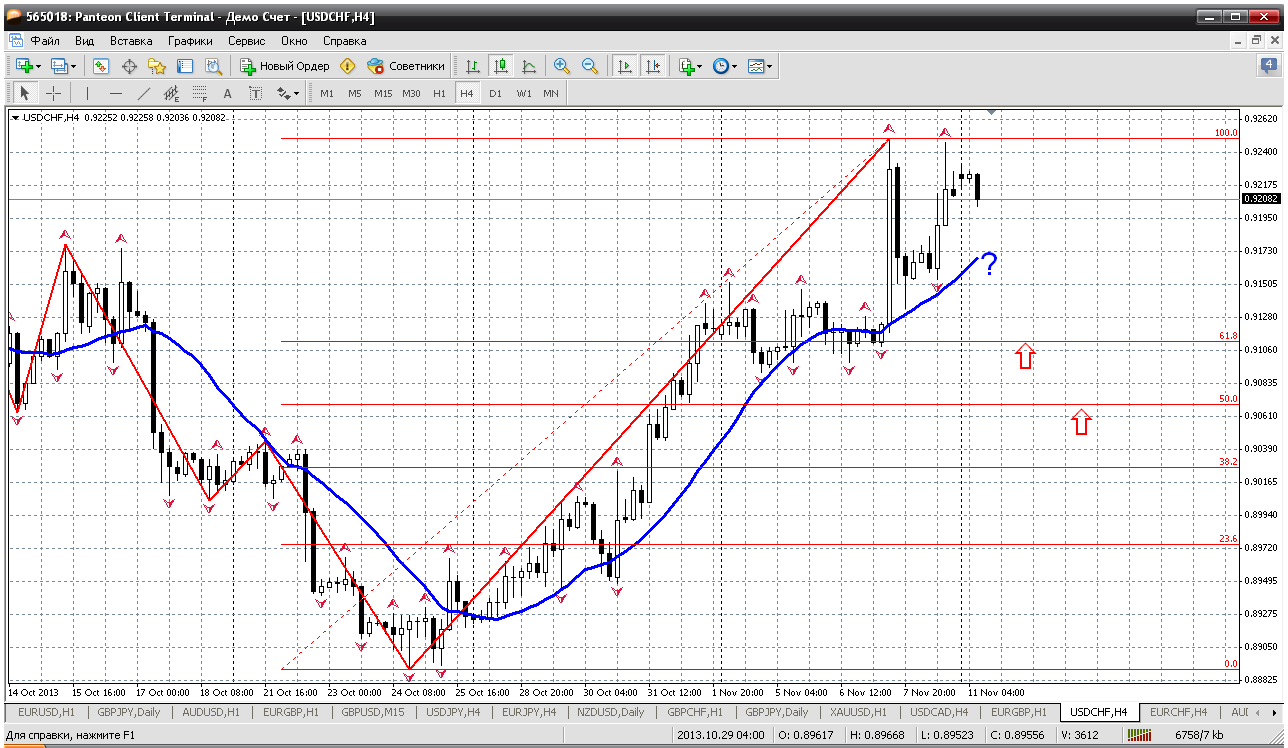1288x748 pixels.
Task: Open the chart templates dropdown
Action: tap(760, 66)
